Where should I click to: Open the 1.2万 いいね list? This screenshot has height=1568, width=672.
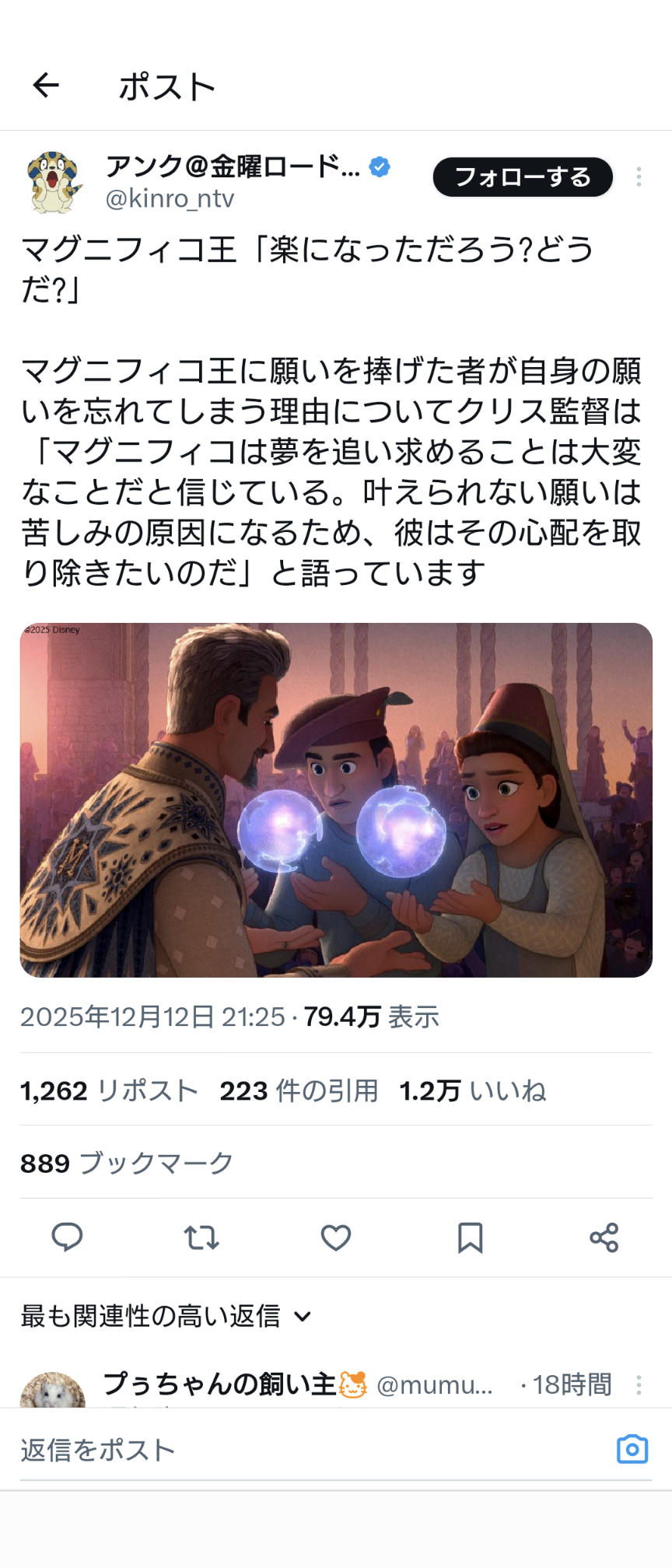point(473,1090)
